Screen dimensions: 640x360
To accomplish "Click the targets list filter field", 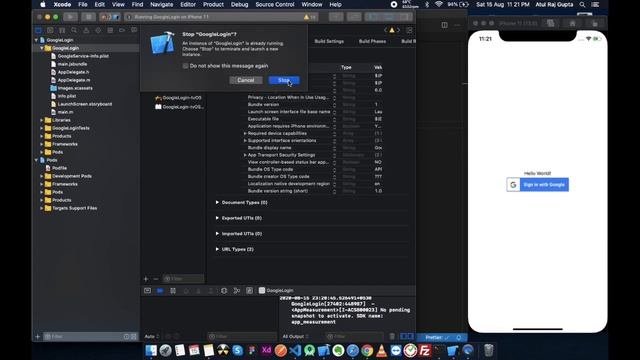I will coord(183,279).
